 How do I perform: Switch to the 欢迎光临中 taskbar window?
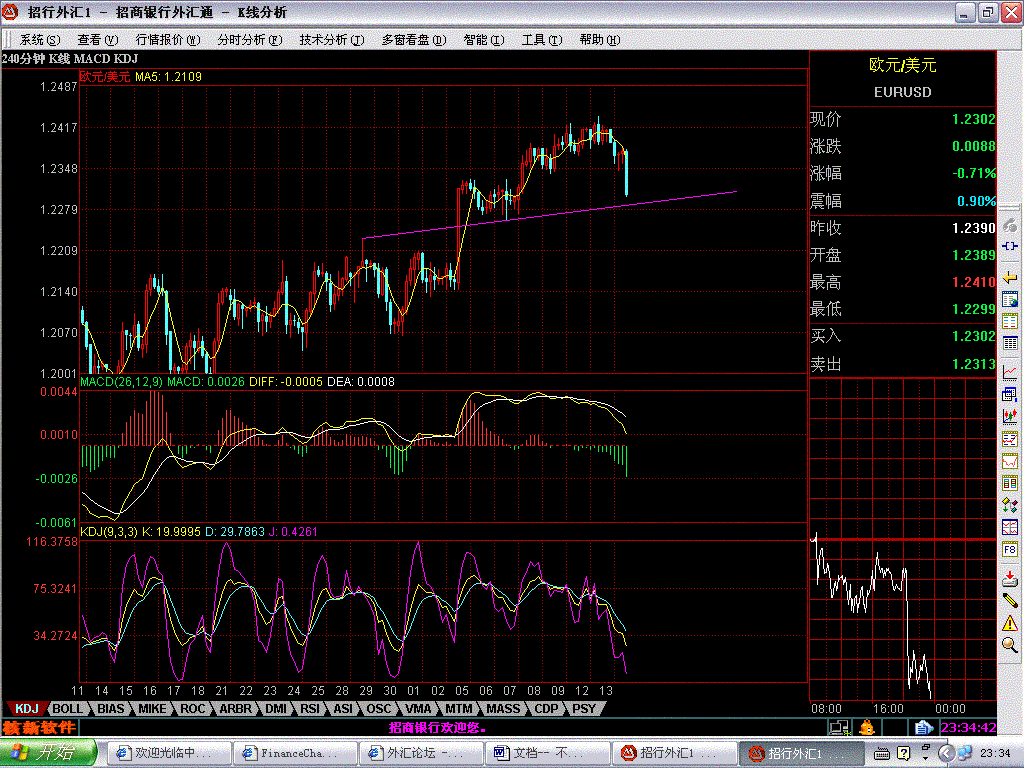[x=168, y=753]
